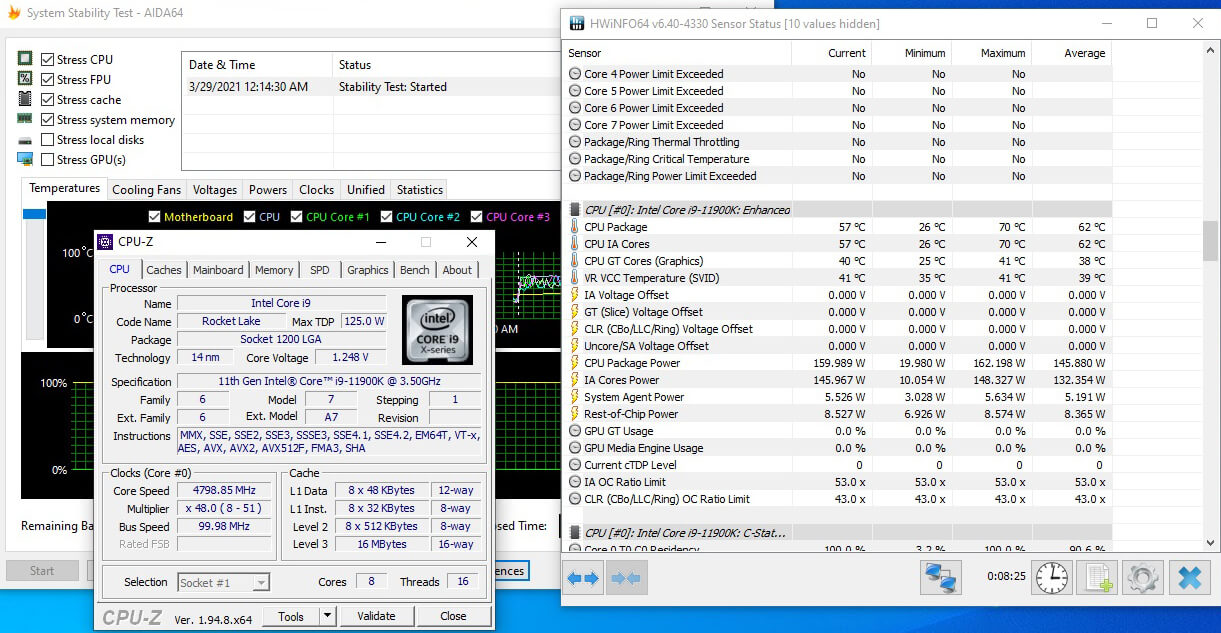Close sensors with the blue X icon

[1189, 577]
